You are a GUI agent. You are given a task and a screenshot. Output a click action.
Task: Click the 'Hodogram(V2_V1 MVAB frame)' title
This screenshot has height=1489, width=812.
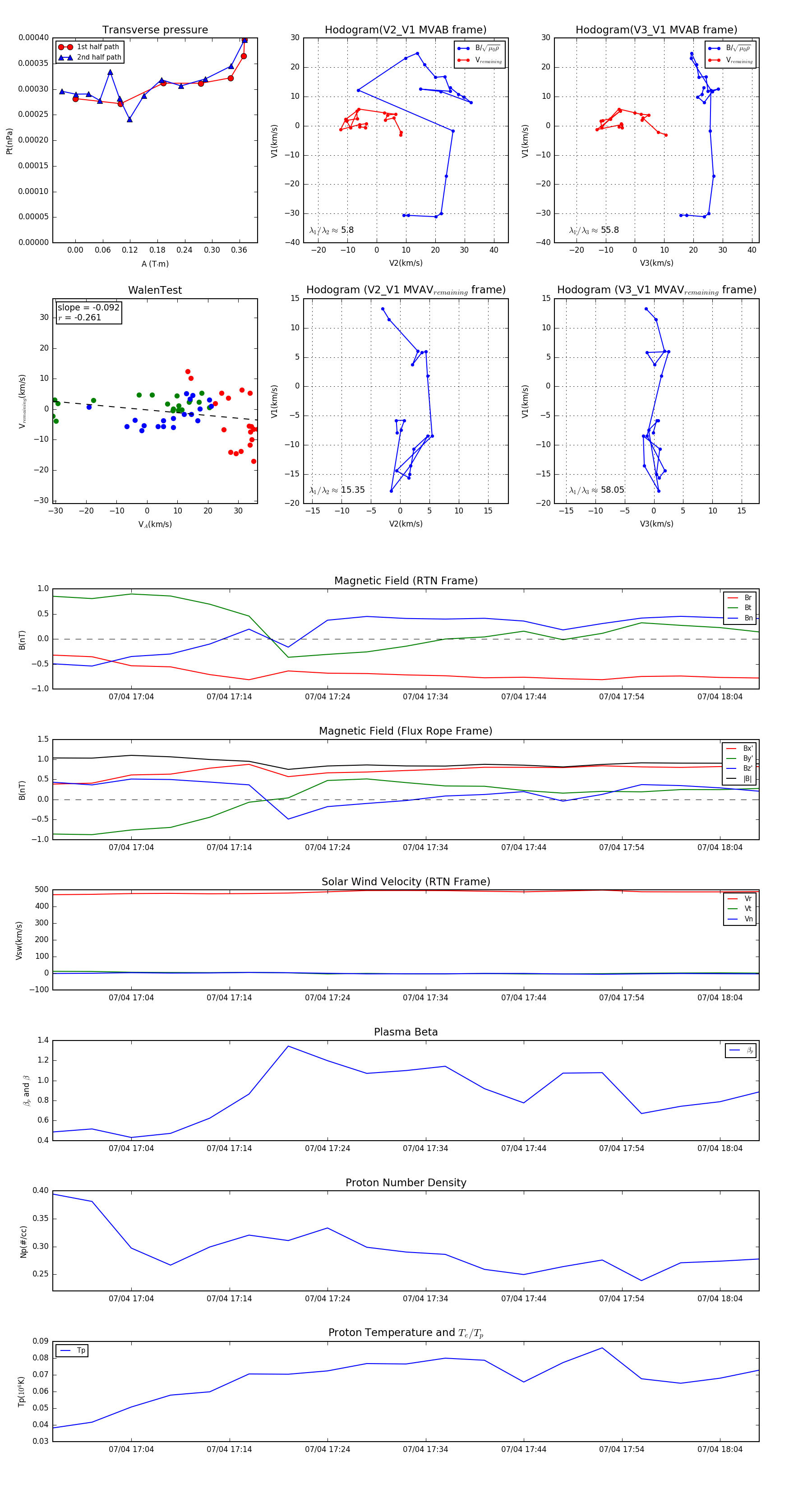(x=405, y=29)
